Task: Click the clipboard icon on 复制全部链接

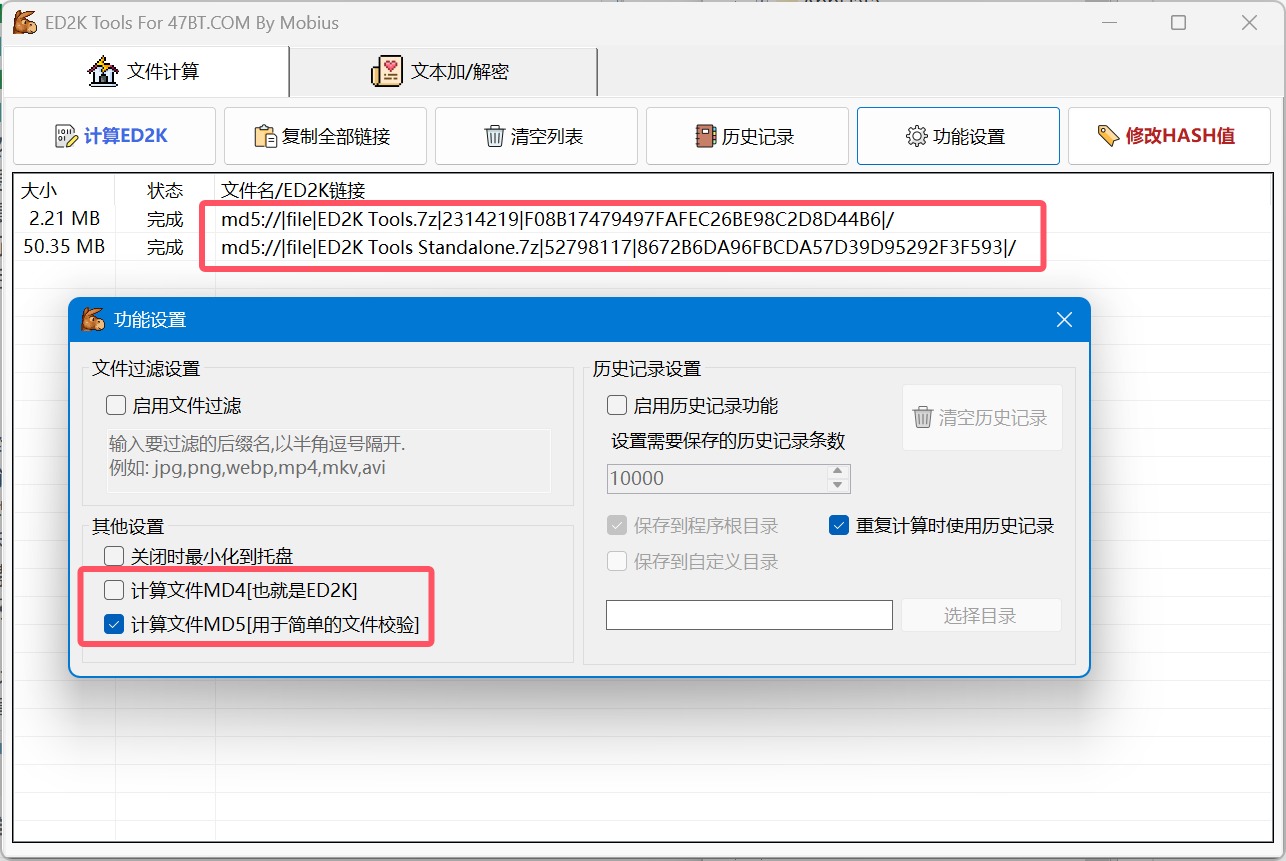Action: coord(265,136)
